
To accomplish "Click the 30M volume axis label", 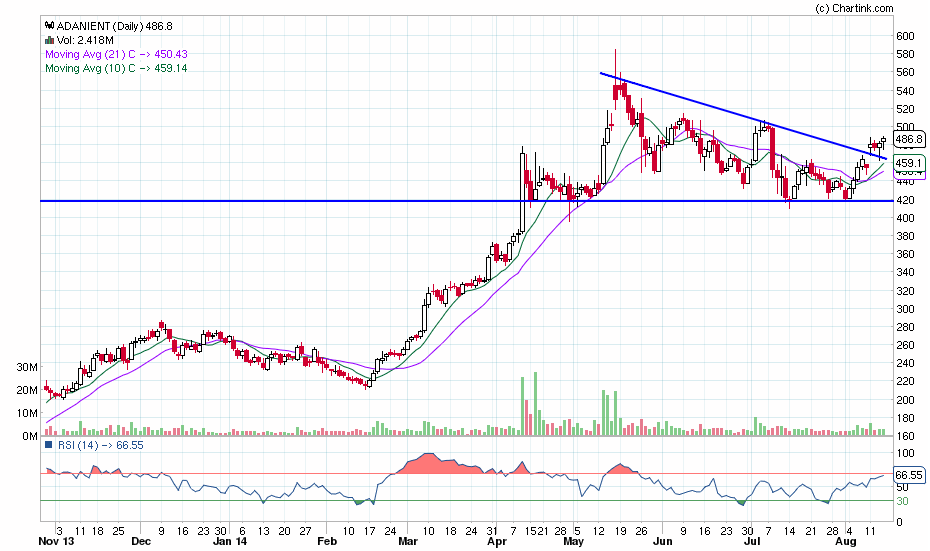I will (x=27, y=367).
